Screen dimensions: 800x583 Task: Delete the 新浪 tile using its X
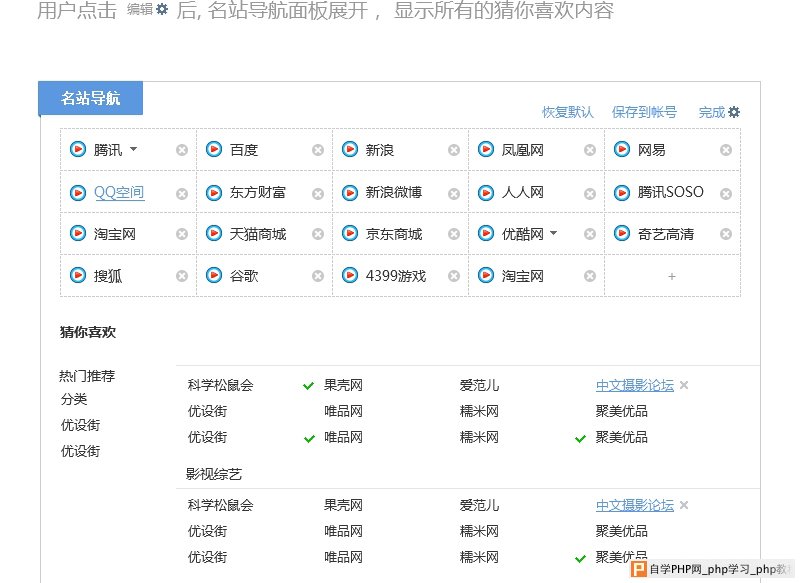(454, 150)
